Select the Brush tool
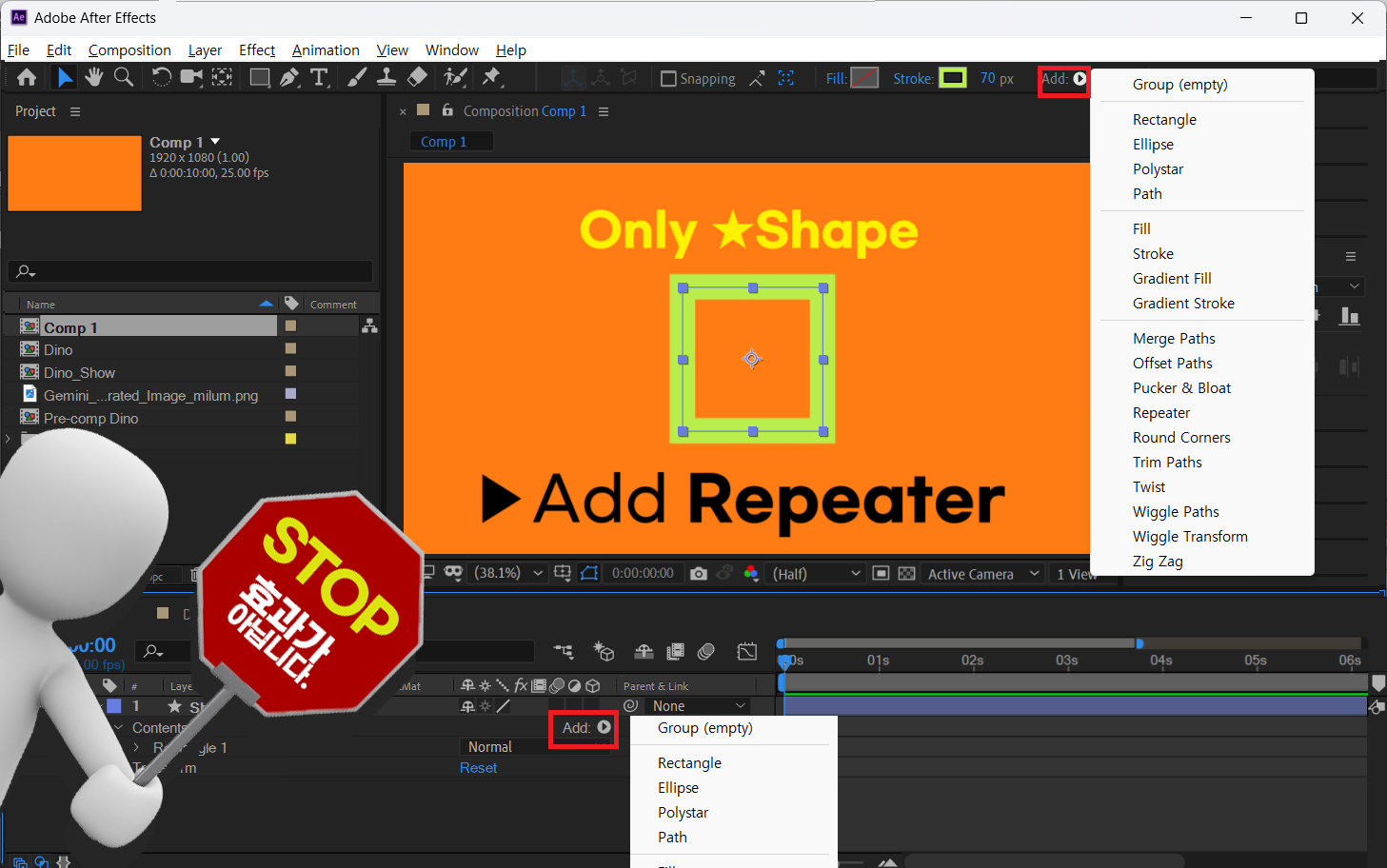 pyautogui.click(x=357, y=78)
